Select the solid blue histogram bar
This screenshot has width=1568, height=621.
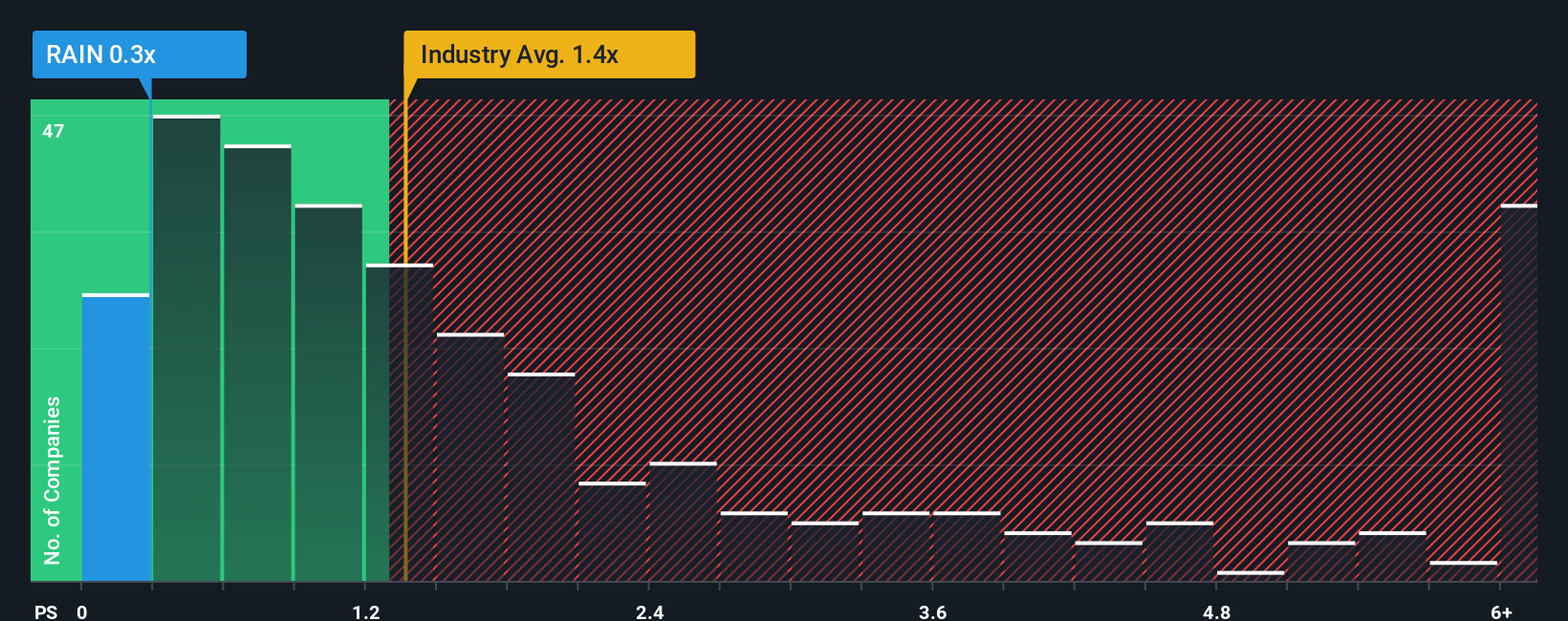coord(116,438)
